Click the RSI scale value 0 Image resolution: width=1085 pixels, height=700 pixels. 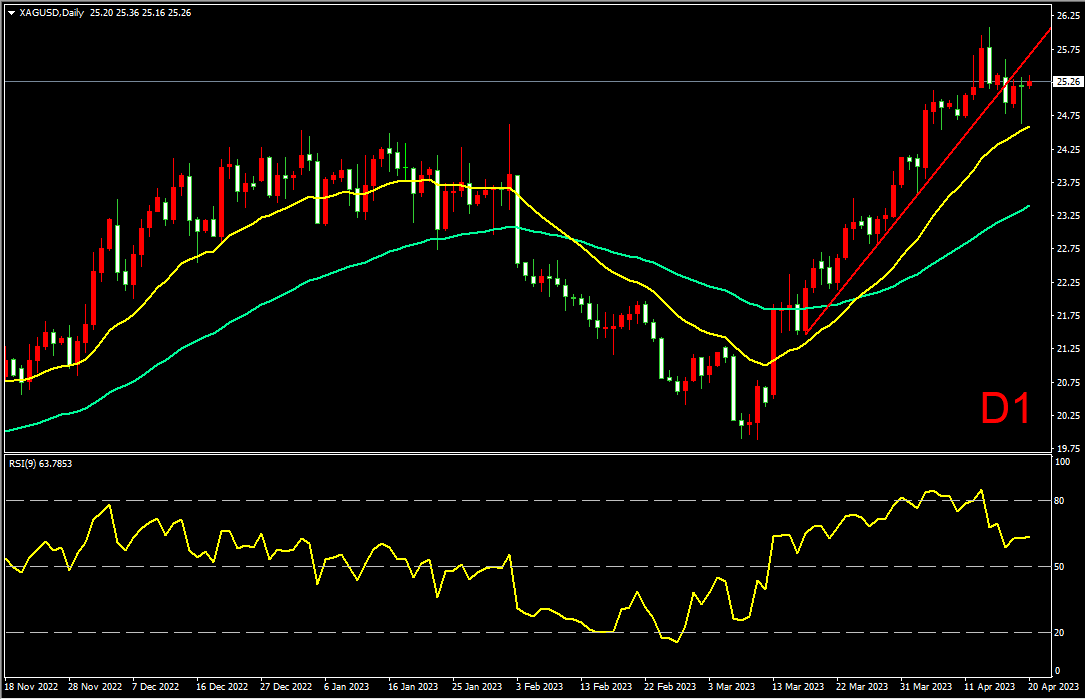tap(1057, 671)
